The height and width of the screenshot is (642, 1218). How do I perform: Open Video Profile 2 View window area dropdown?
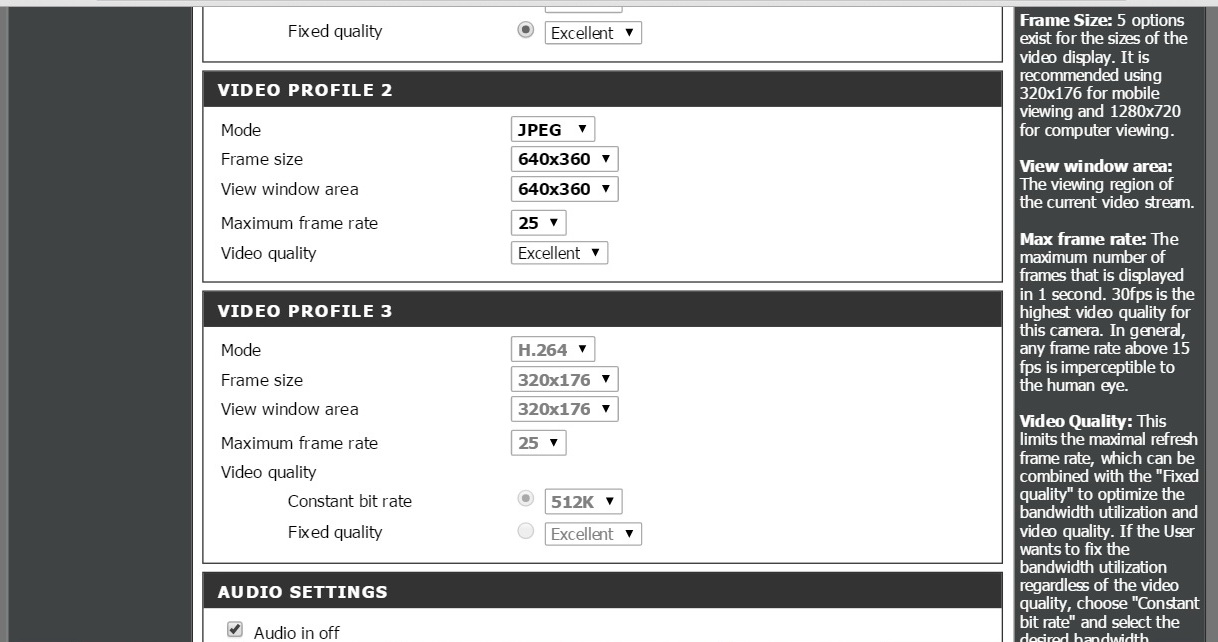564,189
